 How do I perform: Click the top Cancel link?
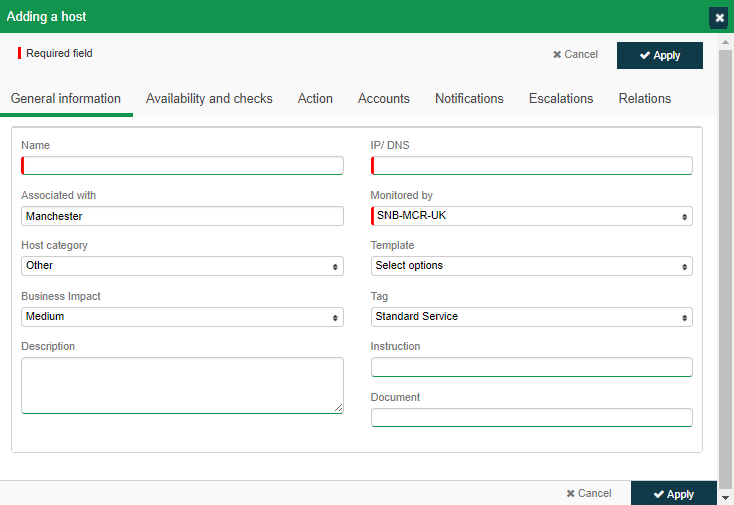coord(575,55)
